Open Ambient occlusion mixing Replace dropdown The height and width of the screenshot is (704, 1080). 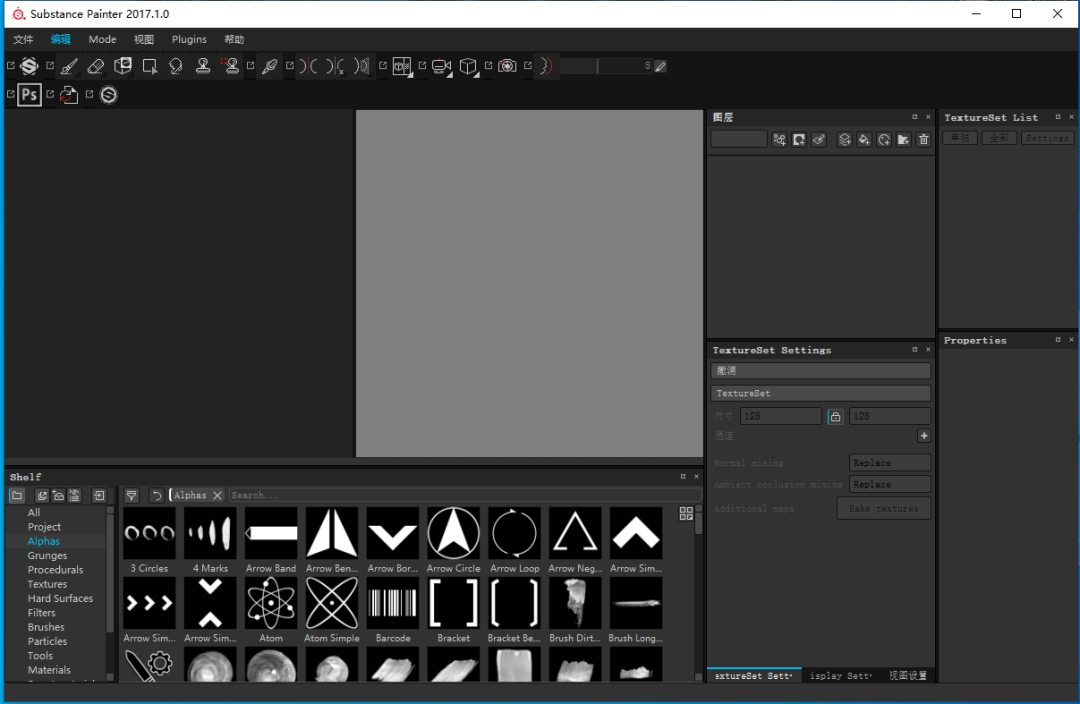point(890,484)
